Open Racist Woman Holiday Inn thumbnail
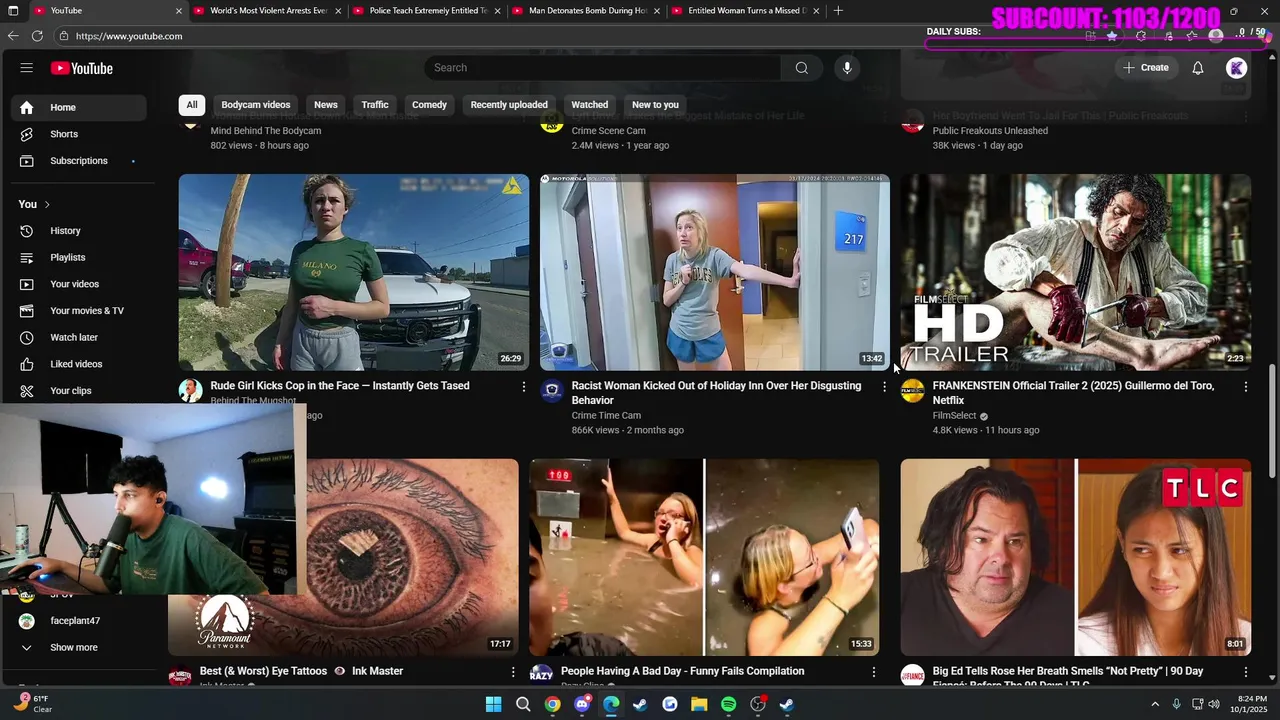Image resolution: width=1280 pixels, height=720 pixels. (715, 272)
